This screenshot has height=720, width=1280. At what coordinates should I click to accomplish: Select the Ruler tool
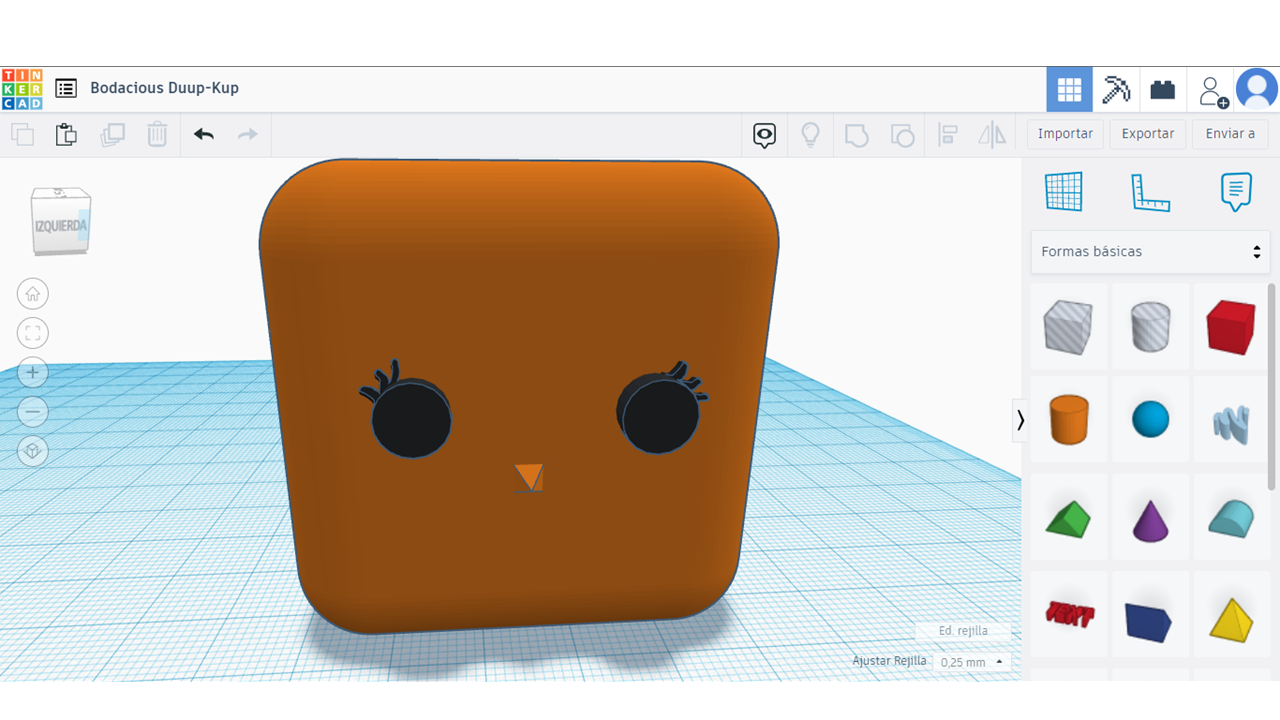pyautogui.click(x=1150, y=192)
